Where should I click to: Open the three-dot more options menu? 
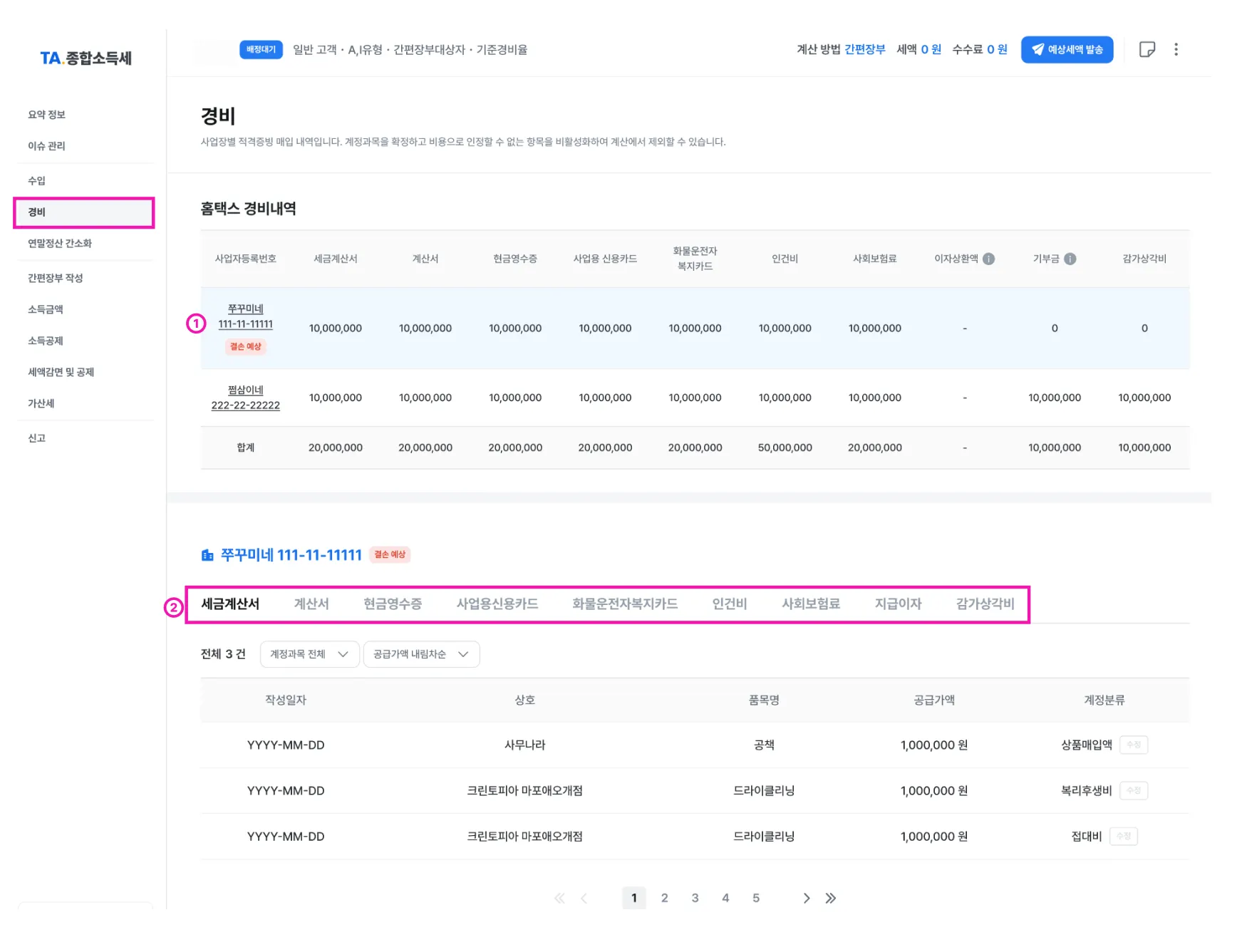[1176, 49]
